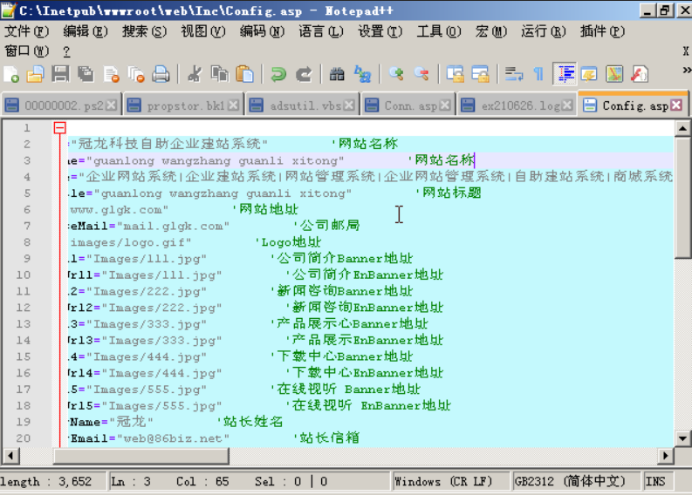Screen dimensions: 692x496
Task: Open the 插件 (Plugins) menu
Action: [x=599, y=32]
